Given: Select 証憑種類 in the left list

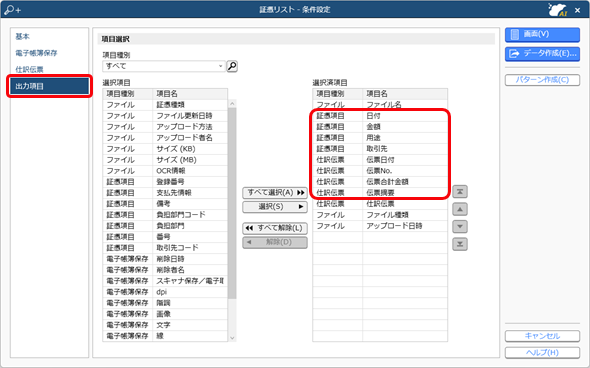Looking at the screenshot, I should point(165,105).
